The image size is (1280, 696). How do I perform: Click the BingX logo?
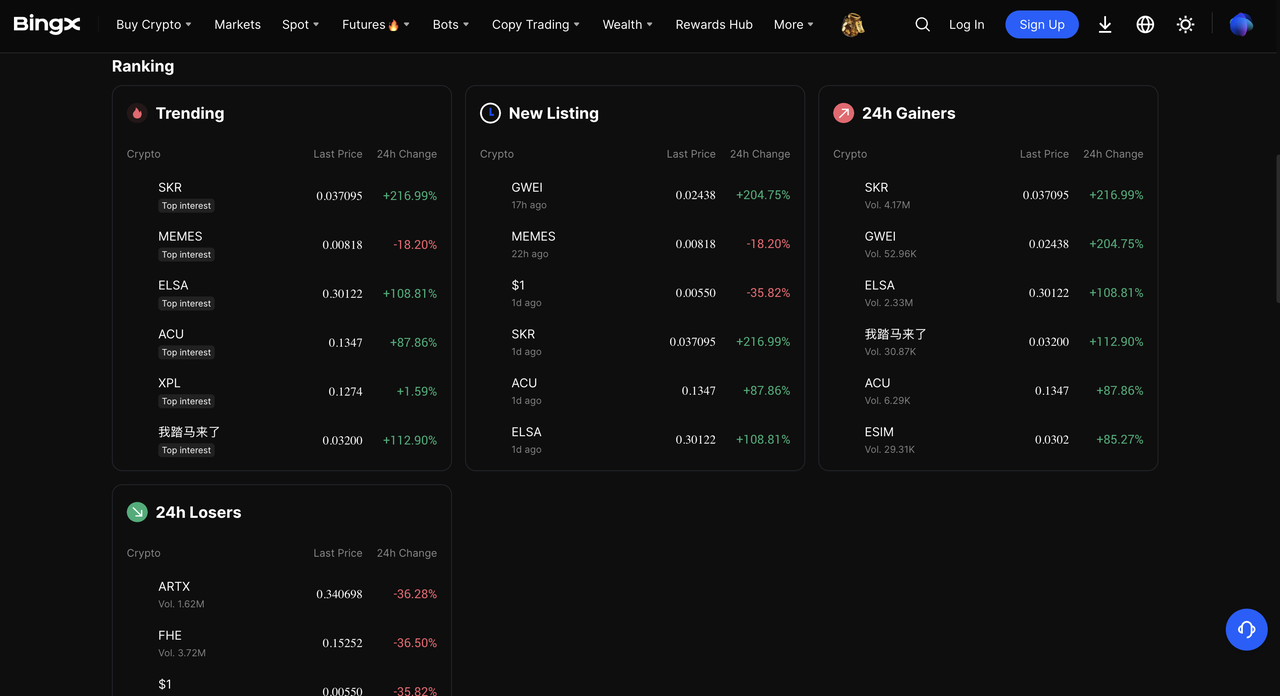coord(47,24)
